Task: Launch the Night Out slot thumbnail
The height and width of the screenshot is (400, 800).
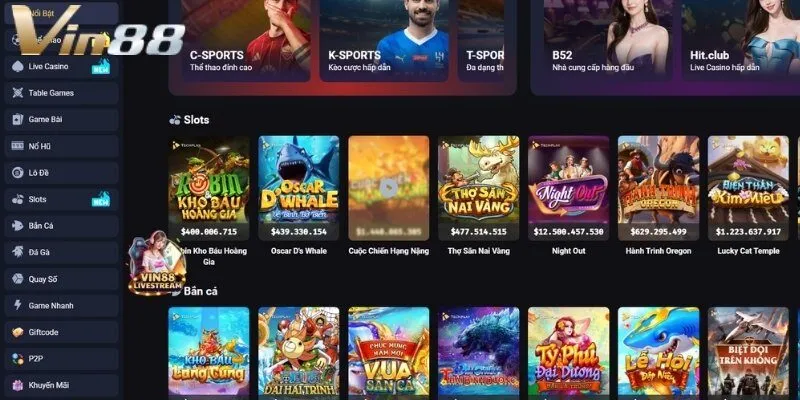Action: pos(568,188)
